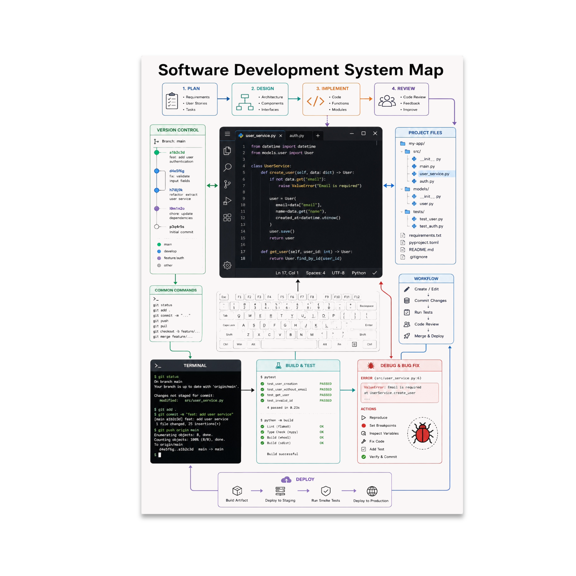Viewport: 576px width, 576px height.
Task: Click the wrench icon beside Fix Code
Action: (363, 441)
